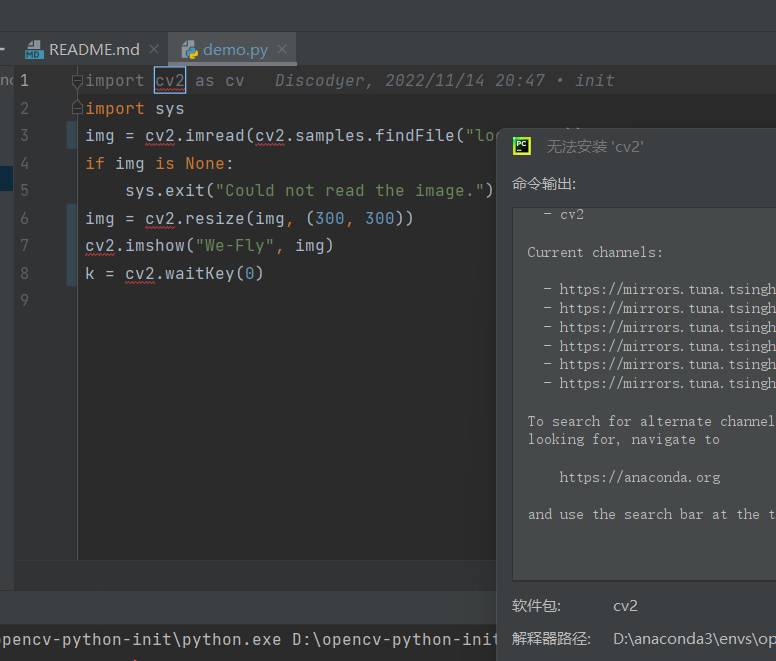
Task: Close the README.md editor tab
Action: click(x=154, y=49)
